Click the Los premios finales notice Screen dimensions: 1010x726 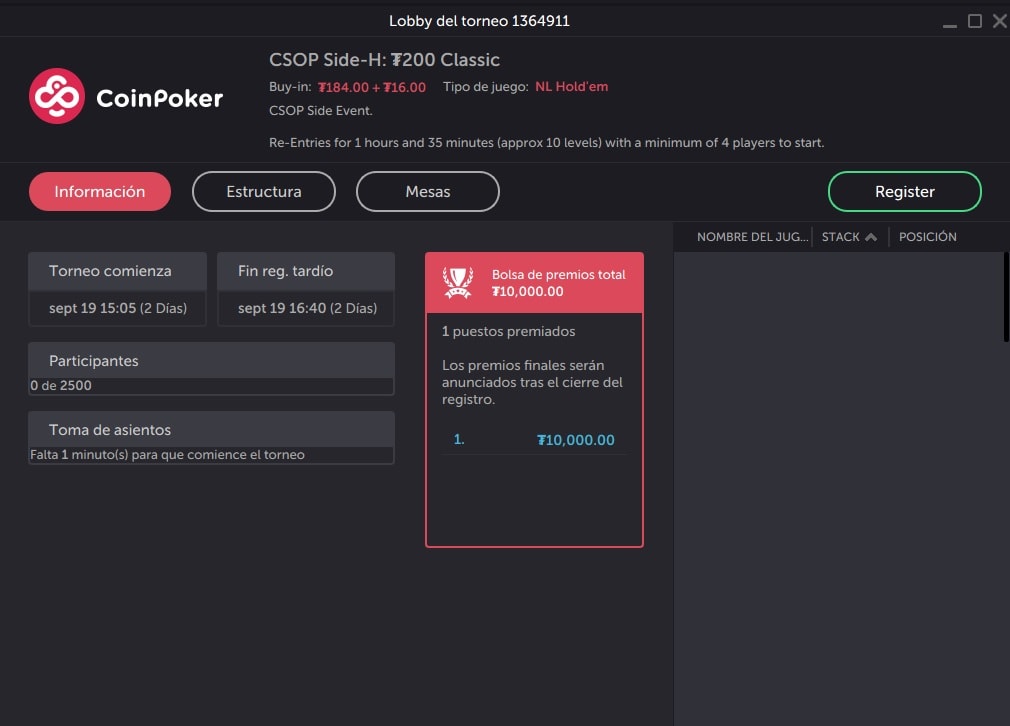[x=532, y=382]
